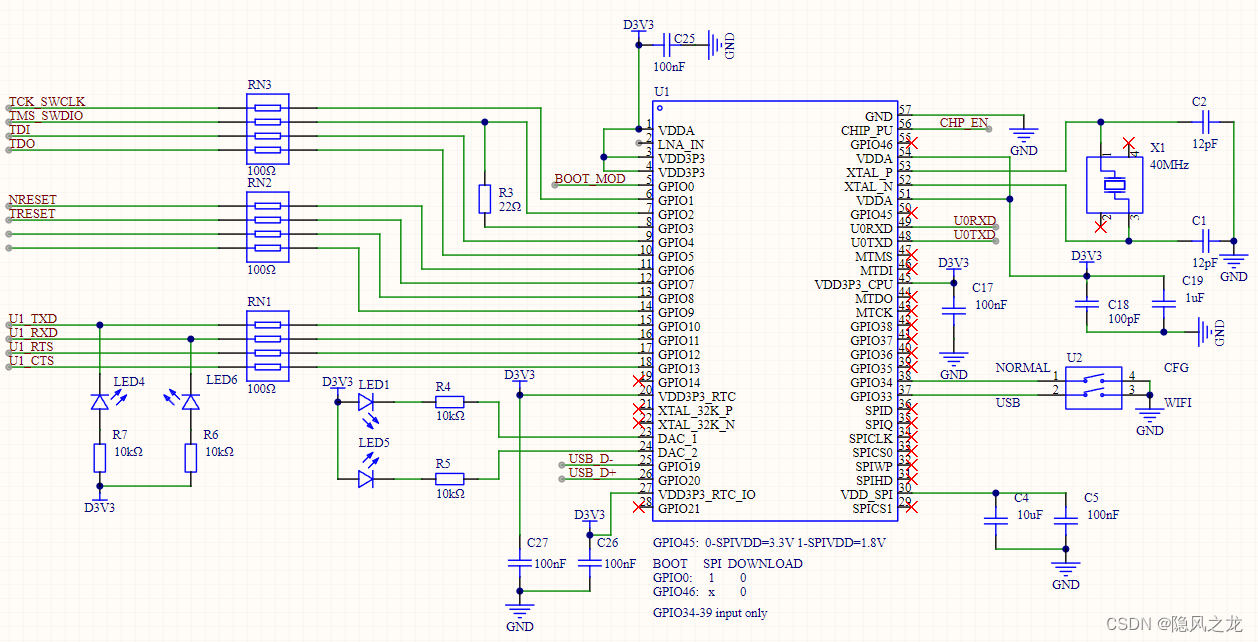Click the XTAL_P pin name
This screenshot has height=642, width=1258.
869,173
